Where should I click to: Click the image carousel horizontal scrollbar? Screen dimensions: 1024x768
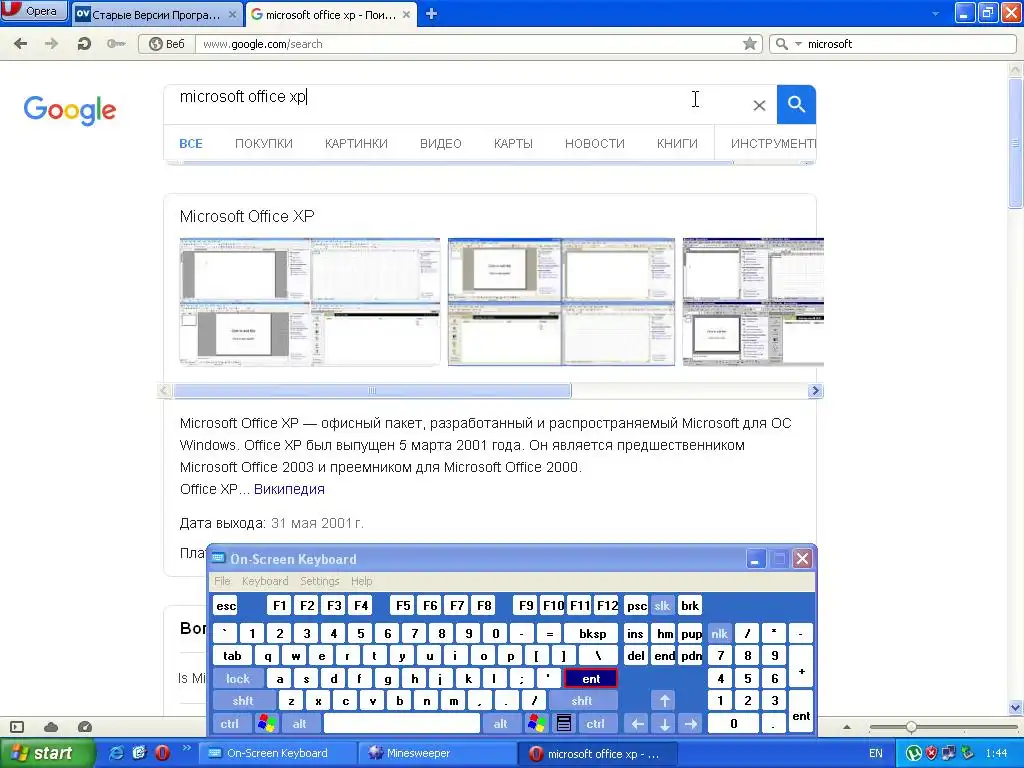372,391
